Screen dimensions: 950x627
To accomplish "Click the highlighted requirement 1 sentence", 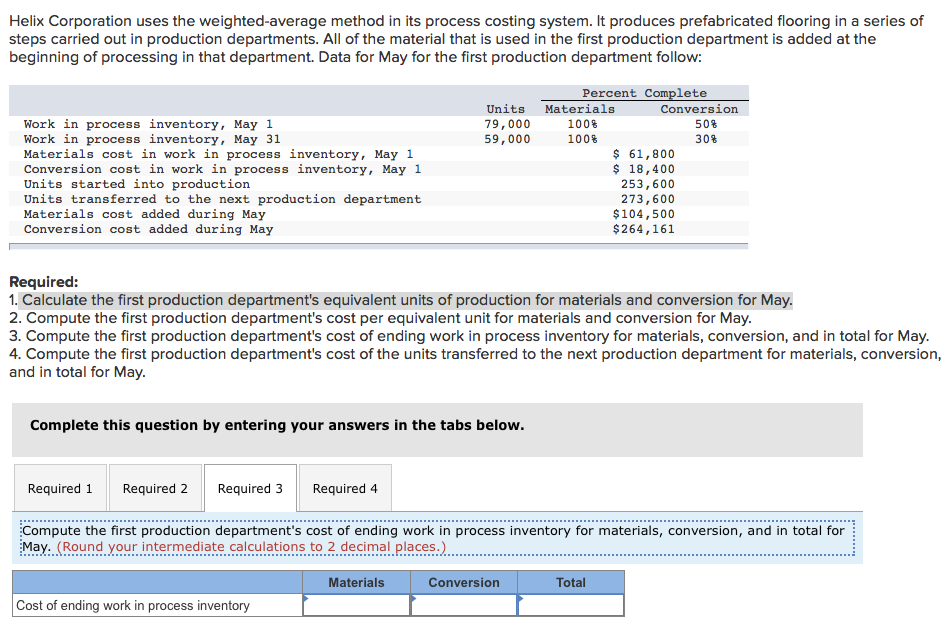I will click(407, 300).
